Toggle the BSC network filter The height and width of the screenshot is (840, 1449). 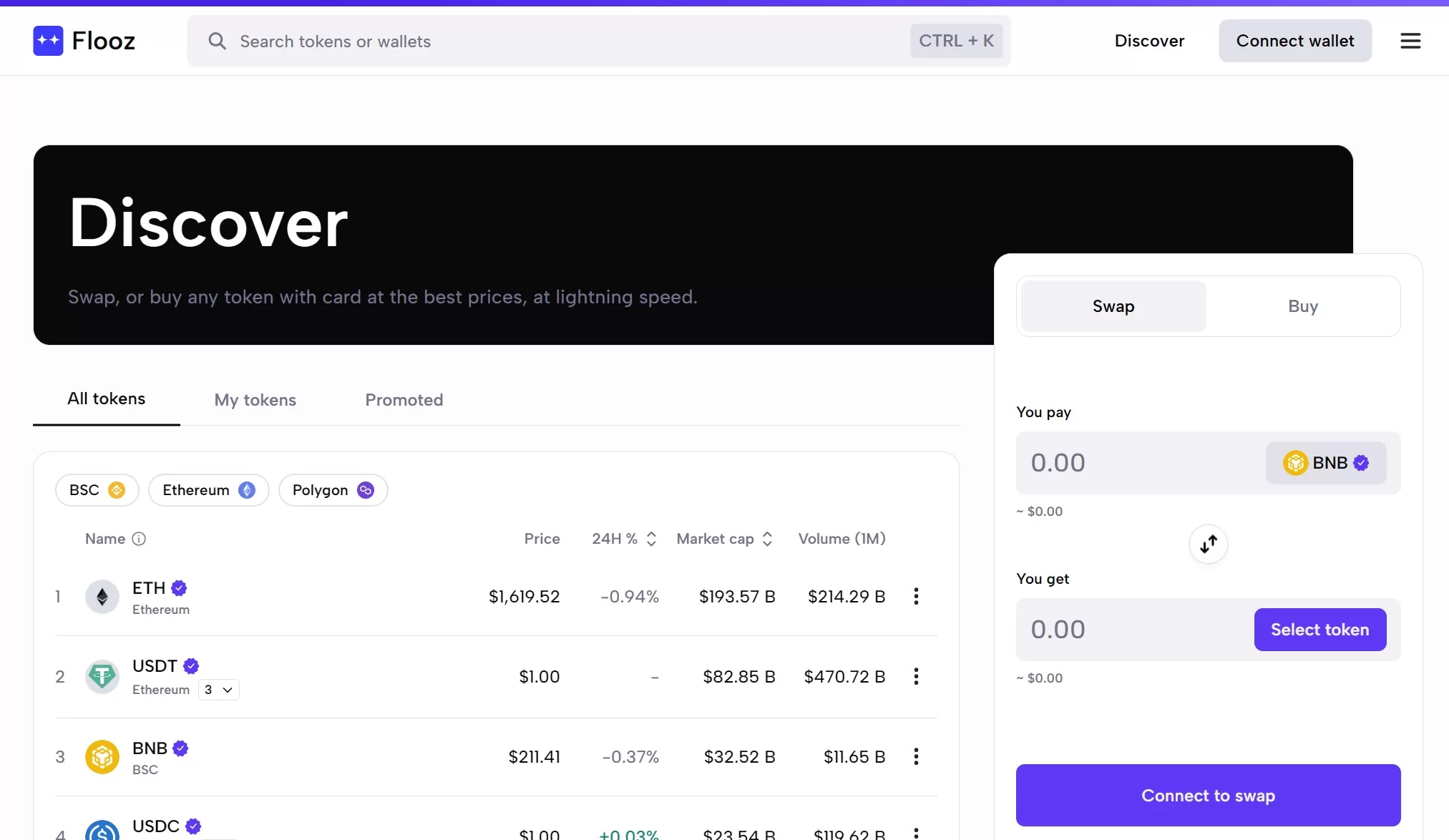coord(97,490)
